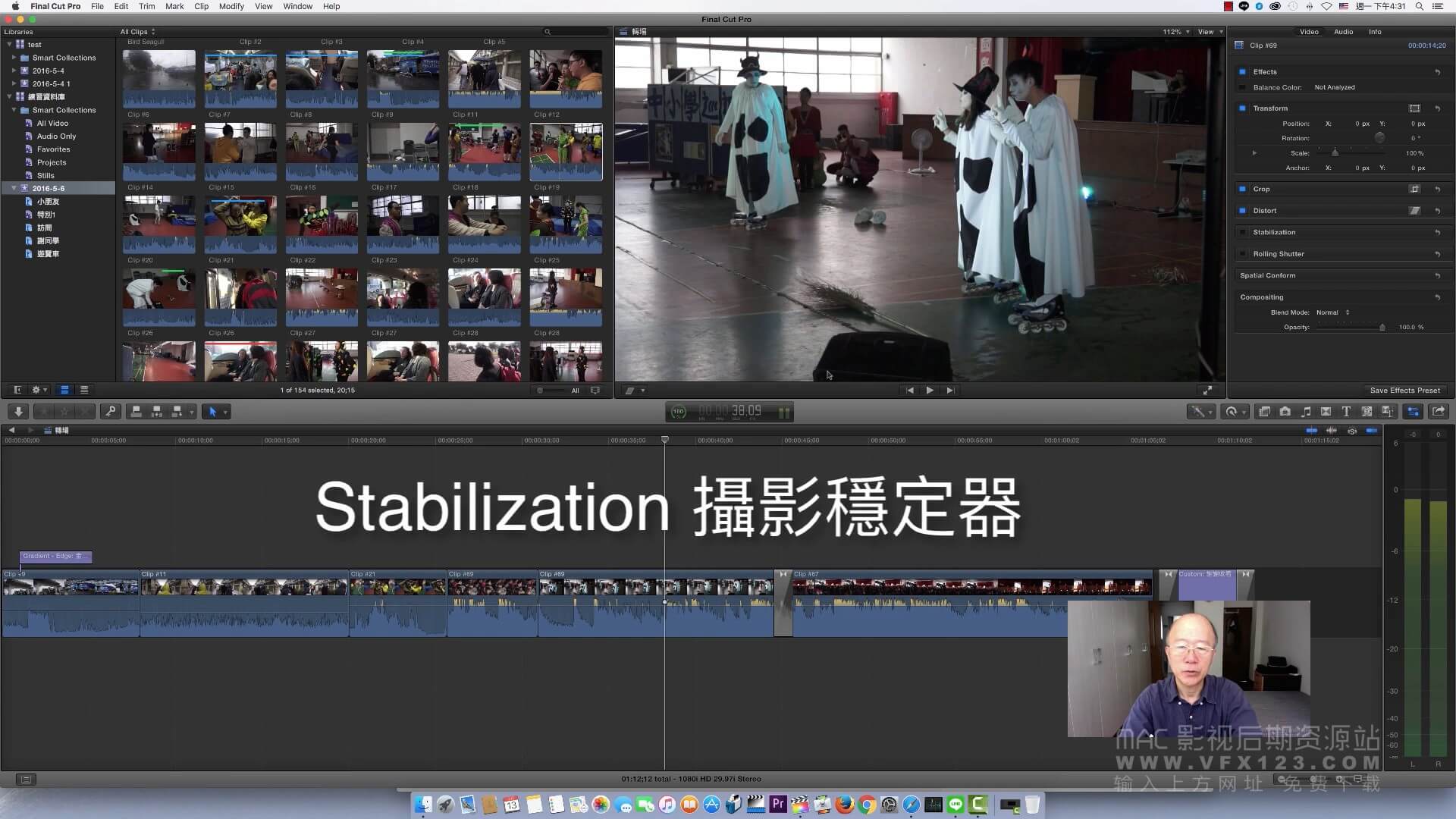Select Favorites smart collection
The image size is (1456, 819).
(x=53, y=149)
